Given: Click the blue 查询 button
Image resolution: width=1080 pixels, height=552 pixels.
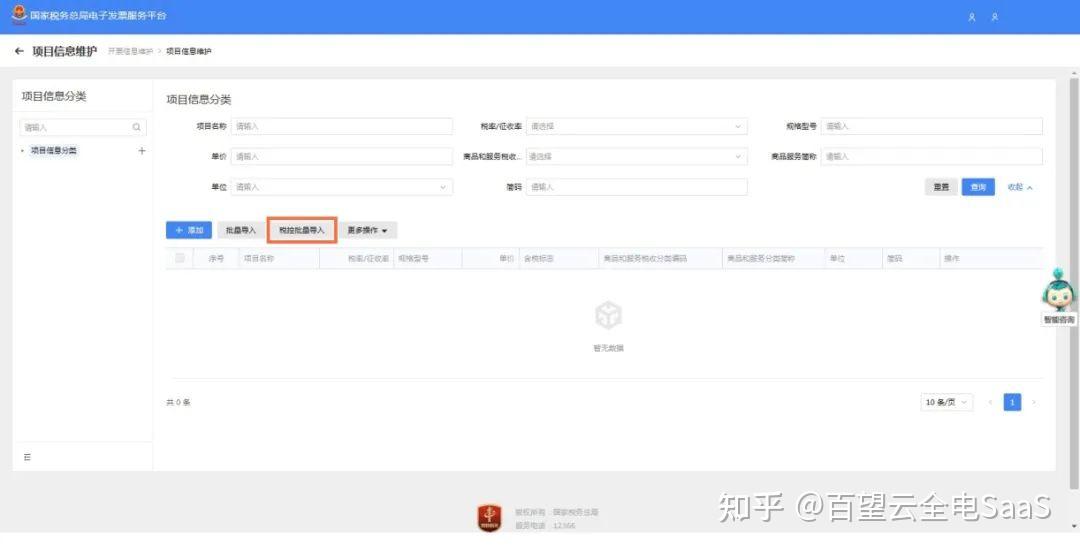Looking at the screenshot, I should [978, 187].
